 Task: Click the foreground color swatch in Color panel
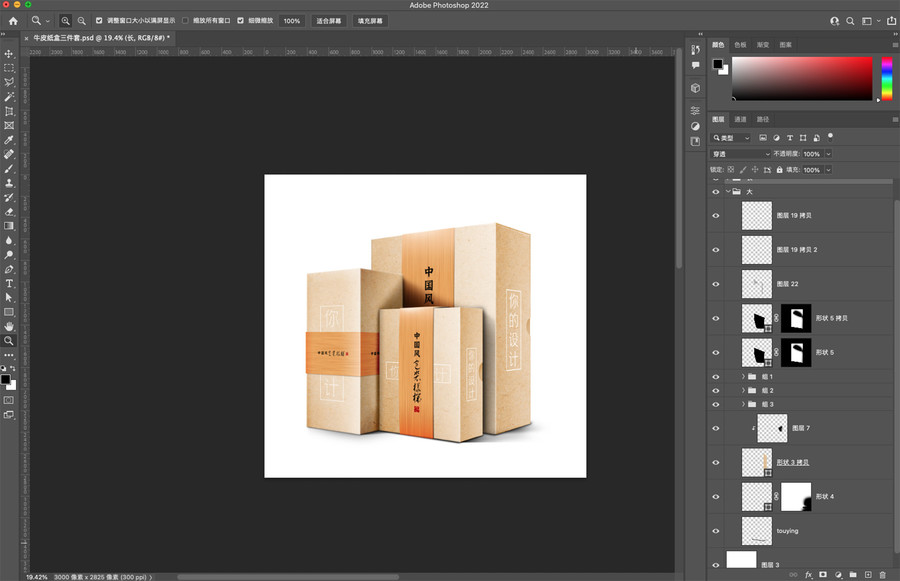[717, 64]
